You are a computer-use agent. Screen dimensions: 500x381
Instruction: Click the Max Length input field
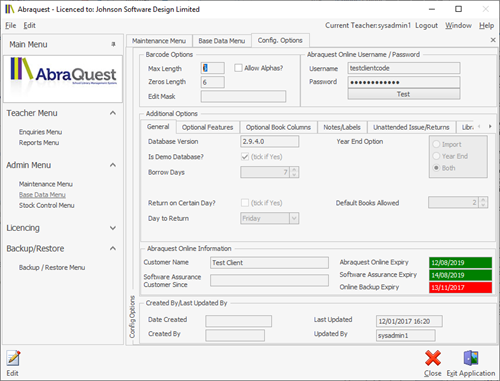(213, 68)
